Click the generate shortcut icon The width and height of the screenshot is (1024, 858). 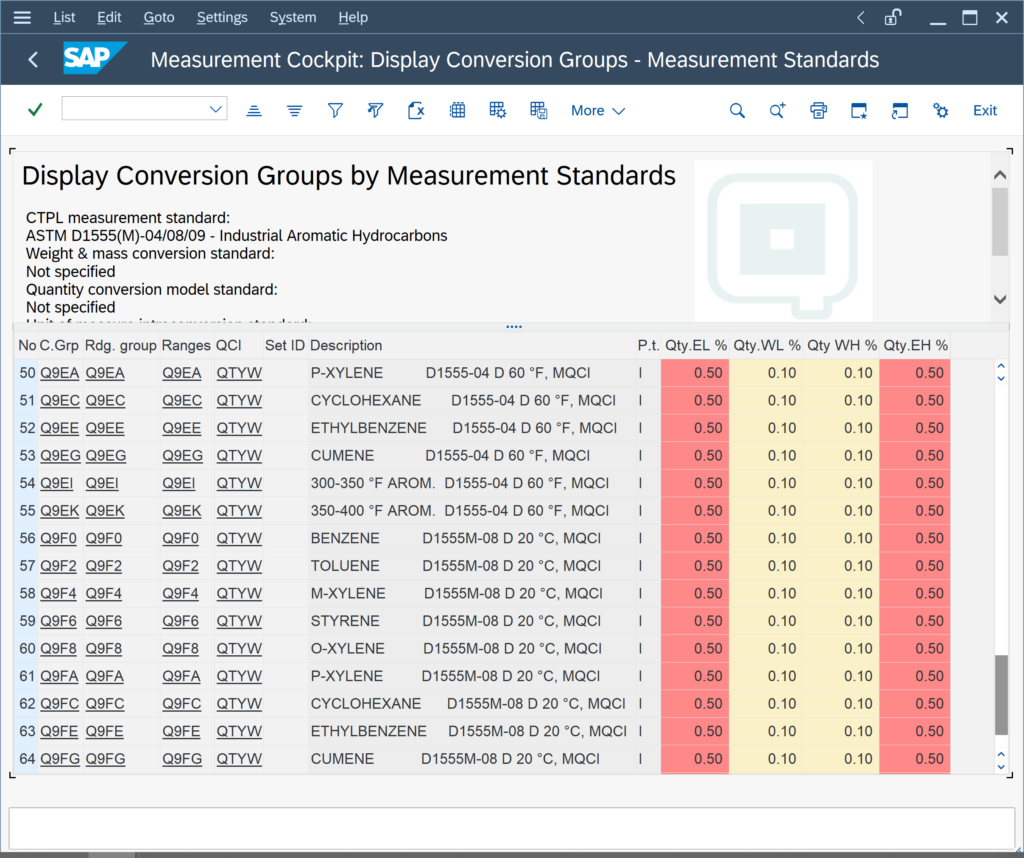point(900,110)
